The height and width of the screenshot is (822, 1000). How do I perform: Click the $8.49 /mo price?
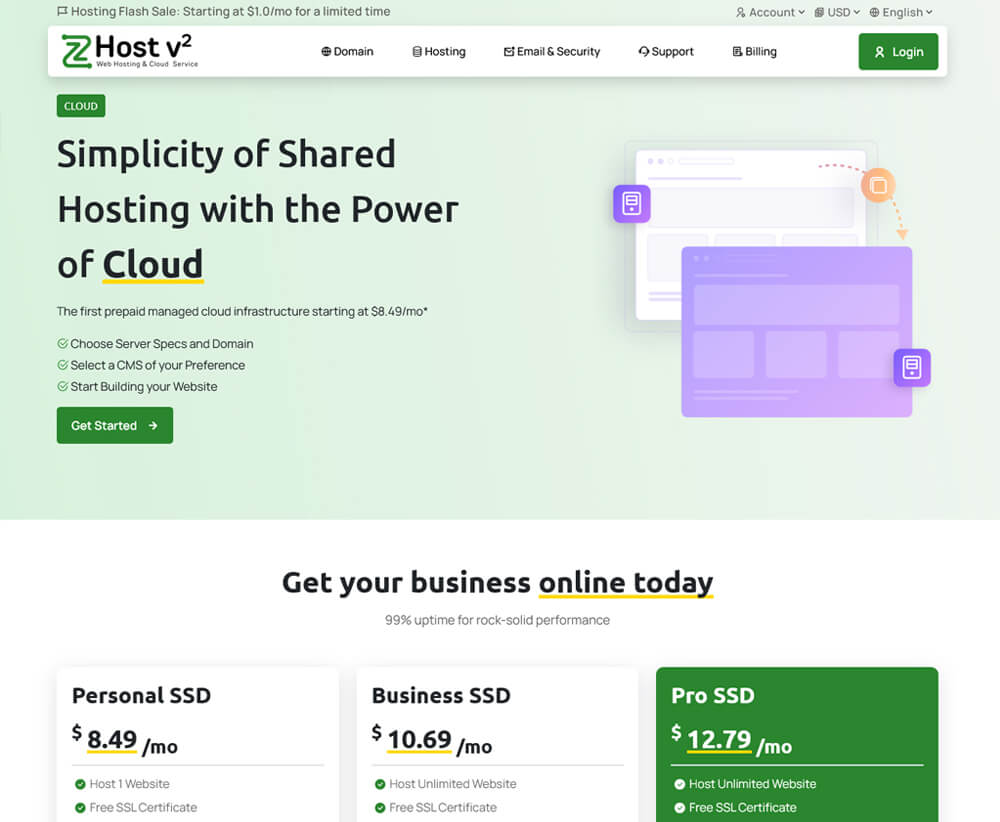click(x=125, y=740)
